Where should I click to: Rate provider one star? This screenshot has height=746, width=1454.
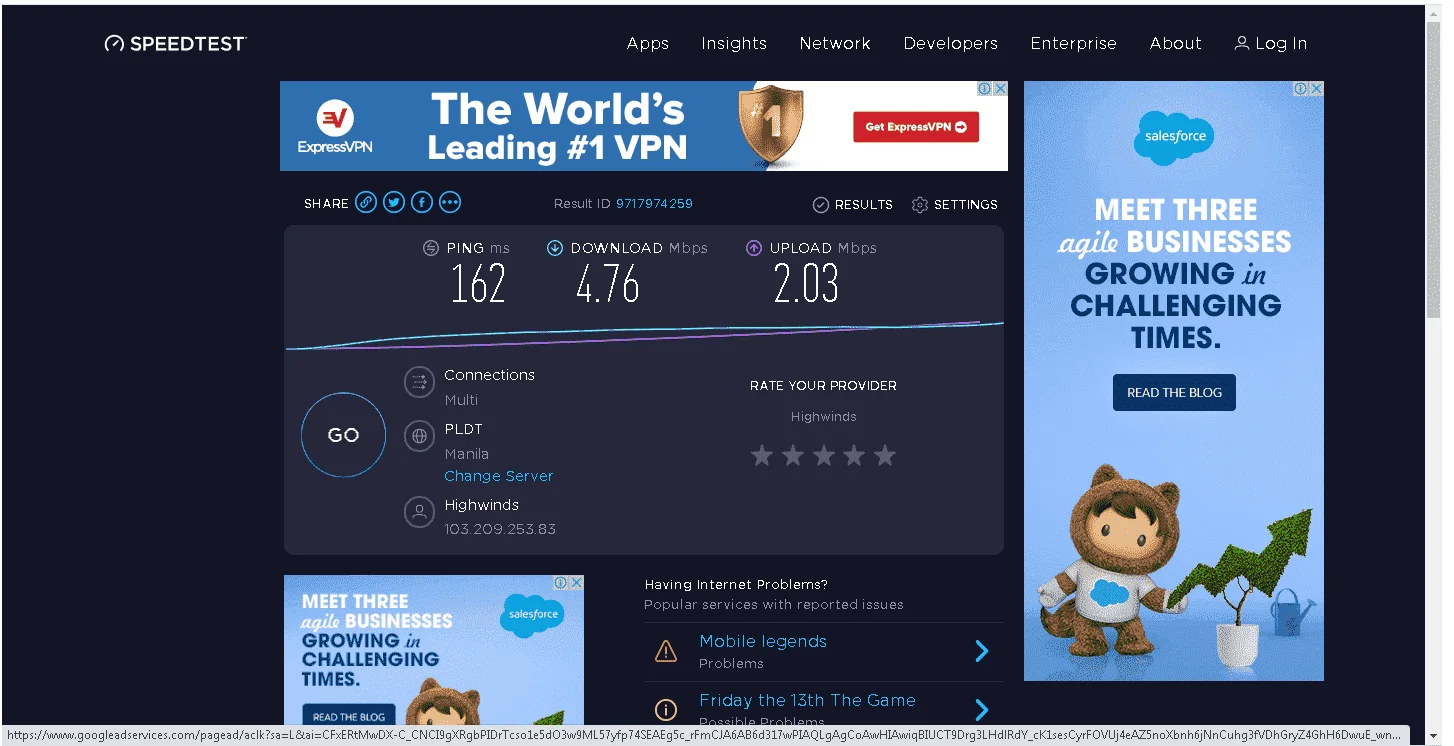(x=762, y=456)
